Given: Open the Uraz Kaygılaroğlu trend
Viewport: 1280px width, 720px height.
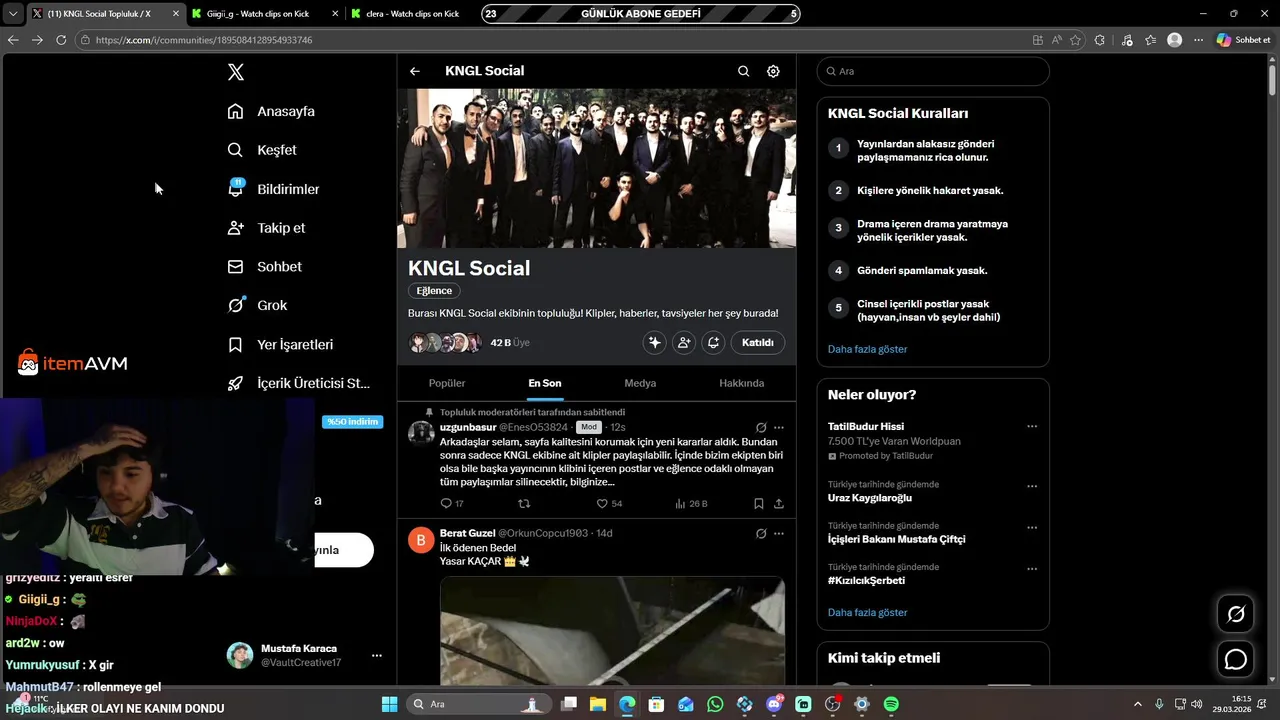Looking at the screenshot, I should (x=870, y=498).
